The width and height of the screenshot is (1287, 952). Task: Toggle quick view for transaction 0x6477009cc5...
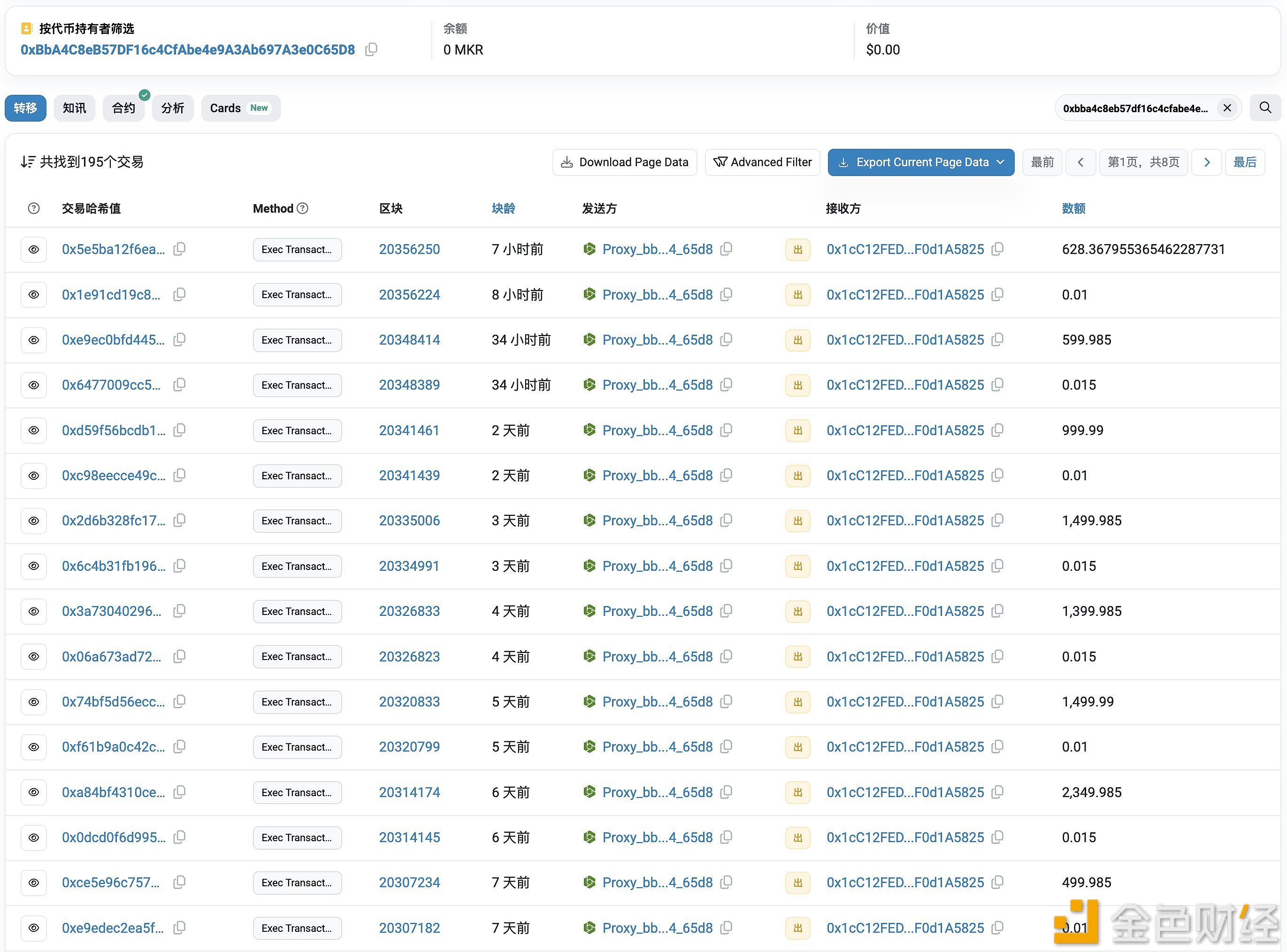pyautogui.click(x=34, y=385)
